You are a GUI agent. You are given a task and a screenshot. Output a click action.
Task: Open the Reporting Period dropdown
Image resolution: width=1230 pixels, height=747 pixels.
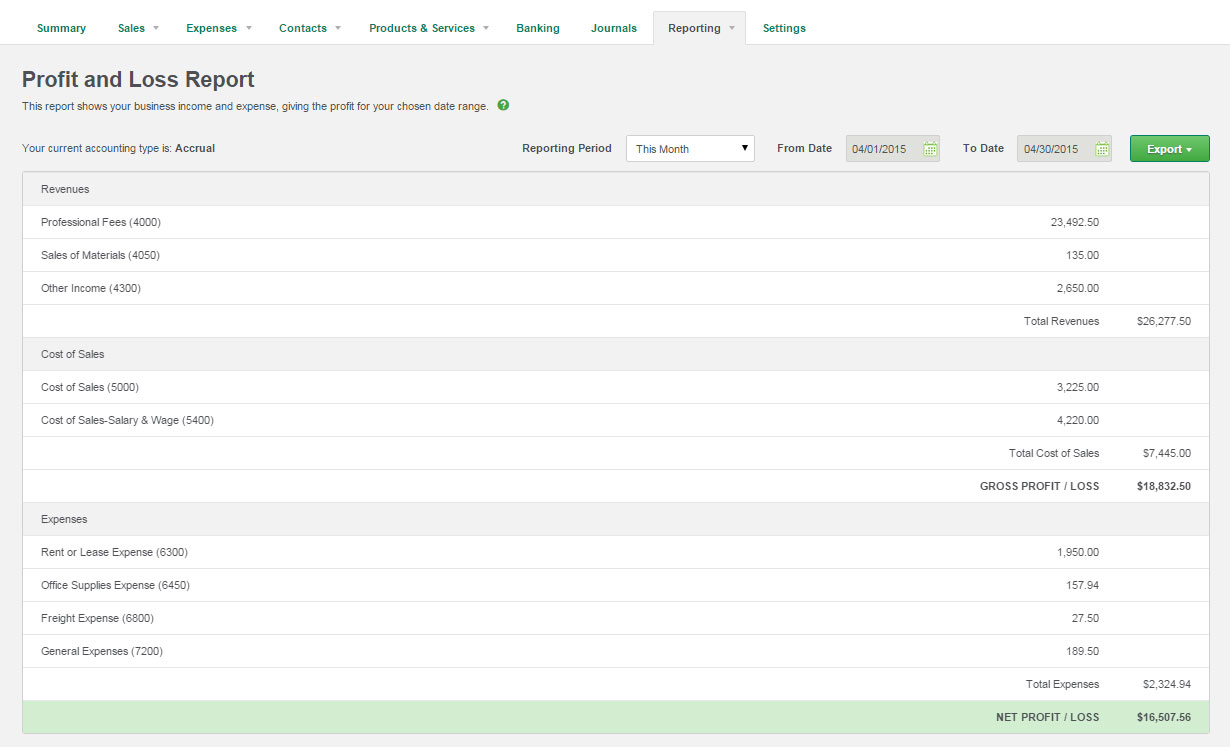689,148
